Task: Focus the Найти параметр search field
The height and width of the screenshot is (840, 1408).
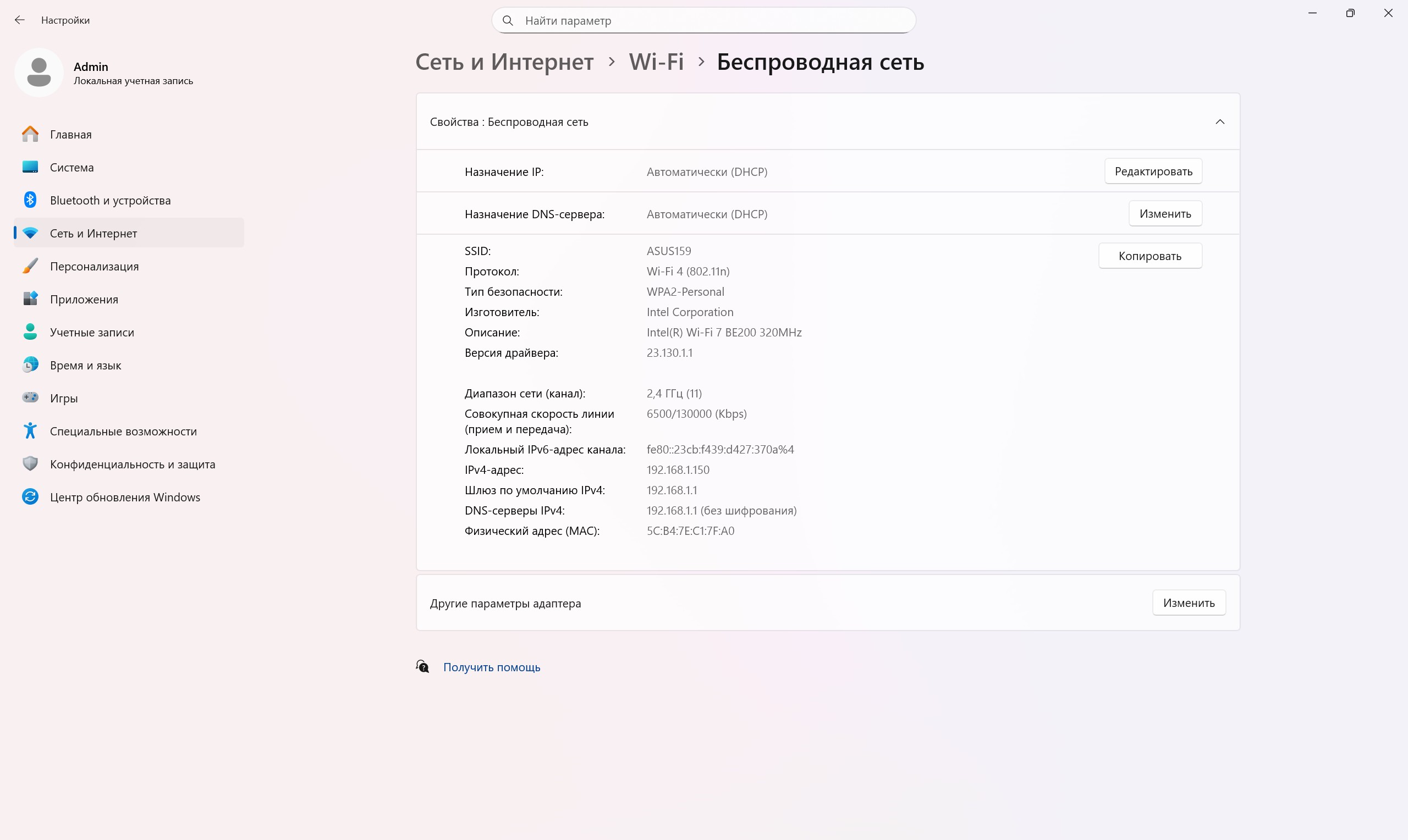Action: (703, 21)
